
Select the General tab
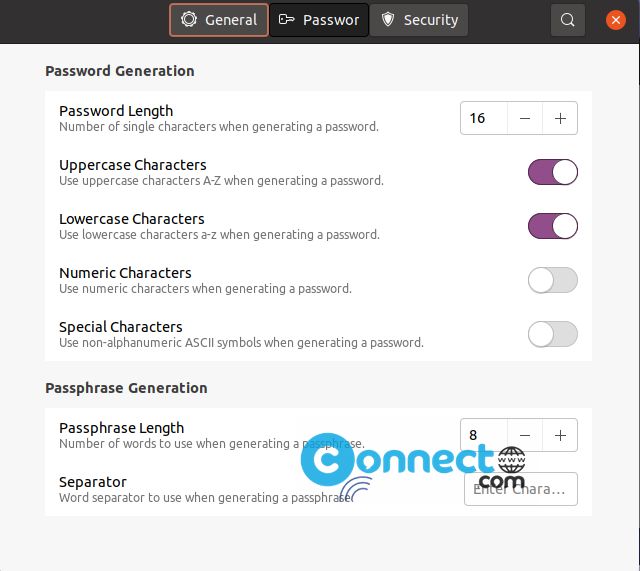pos(219,20)
